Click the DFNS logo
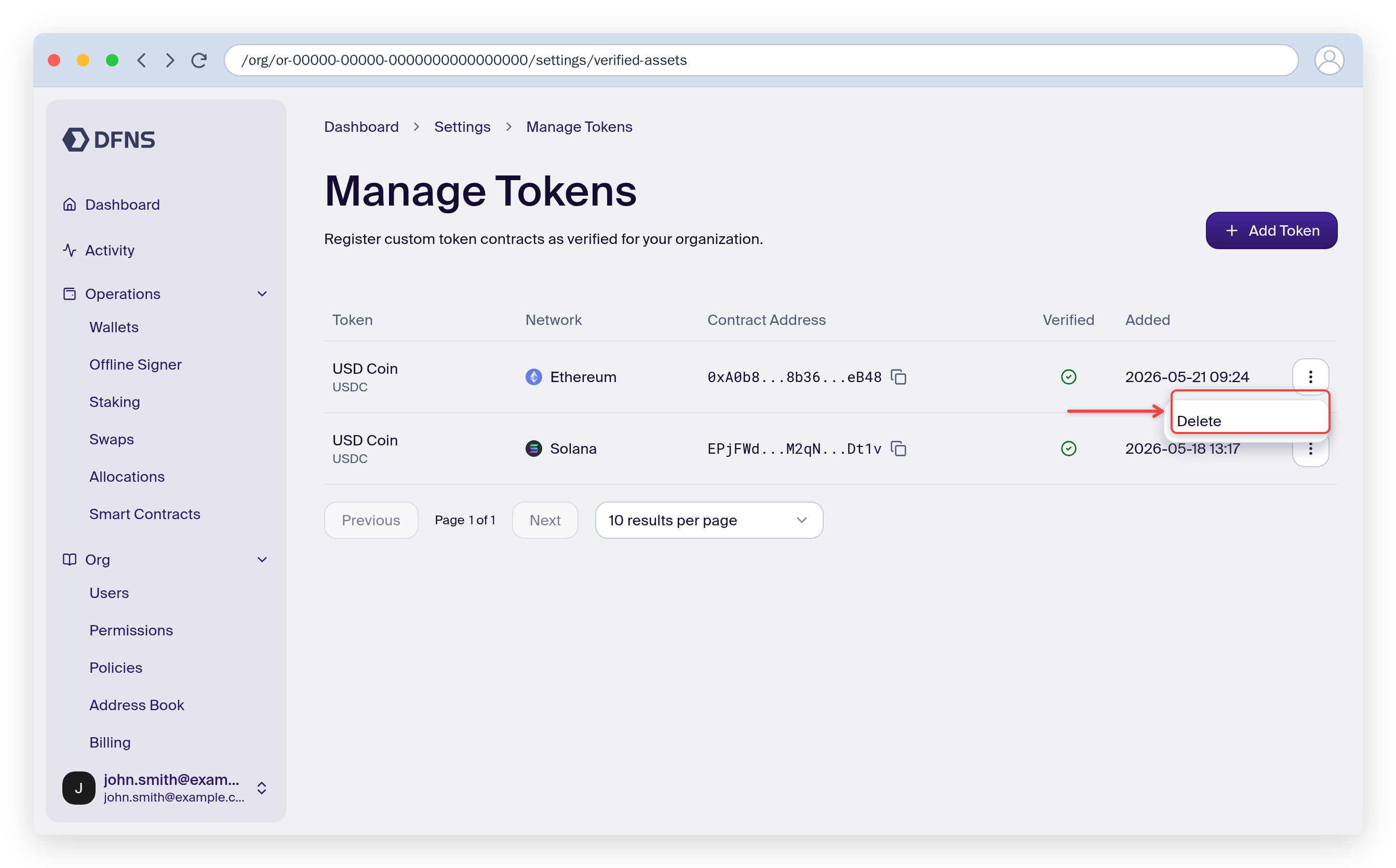 pos(109,140)
